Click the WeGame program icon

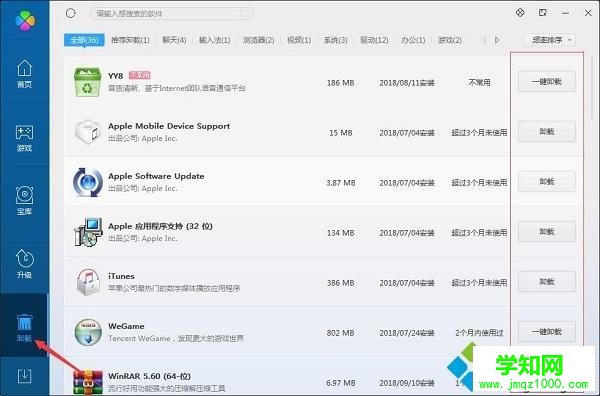(x=88, y=332)
